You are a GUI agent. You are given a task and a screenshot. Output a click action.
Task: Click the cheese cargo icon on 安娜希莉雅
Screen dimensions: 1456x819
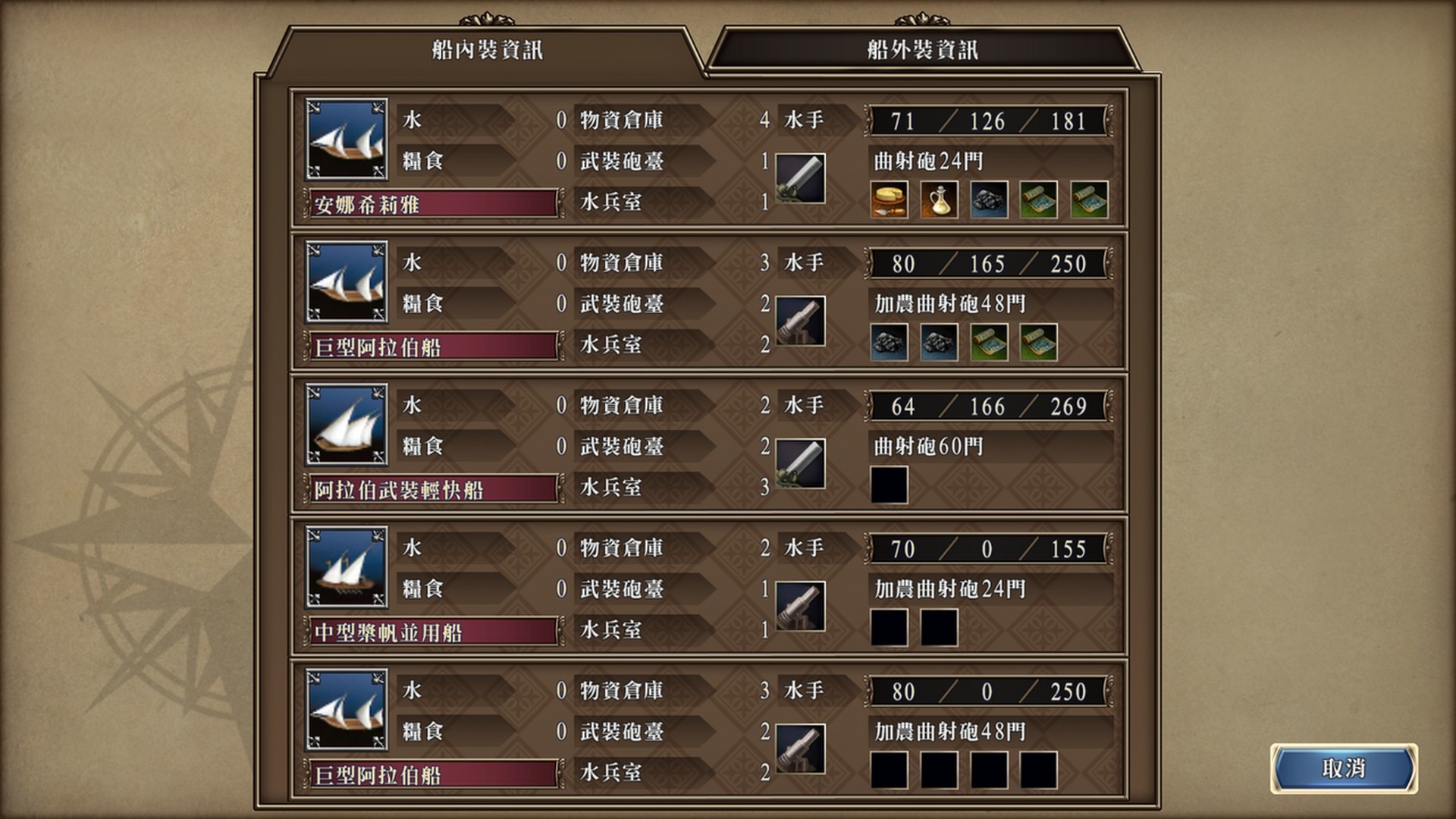click(x=889, y=200)
